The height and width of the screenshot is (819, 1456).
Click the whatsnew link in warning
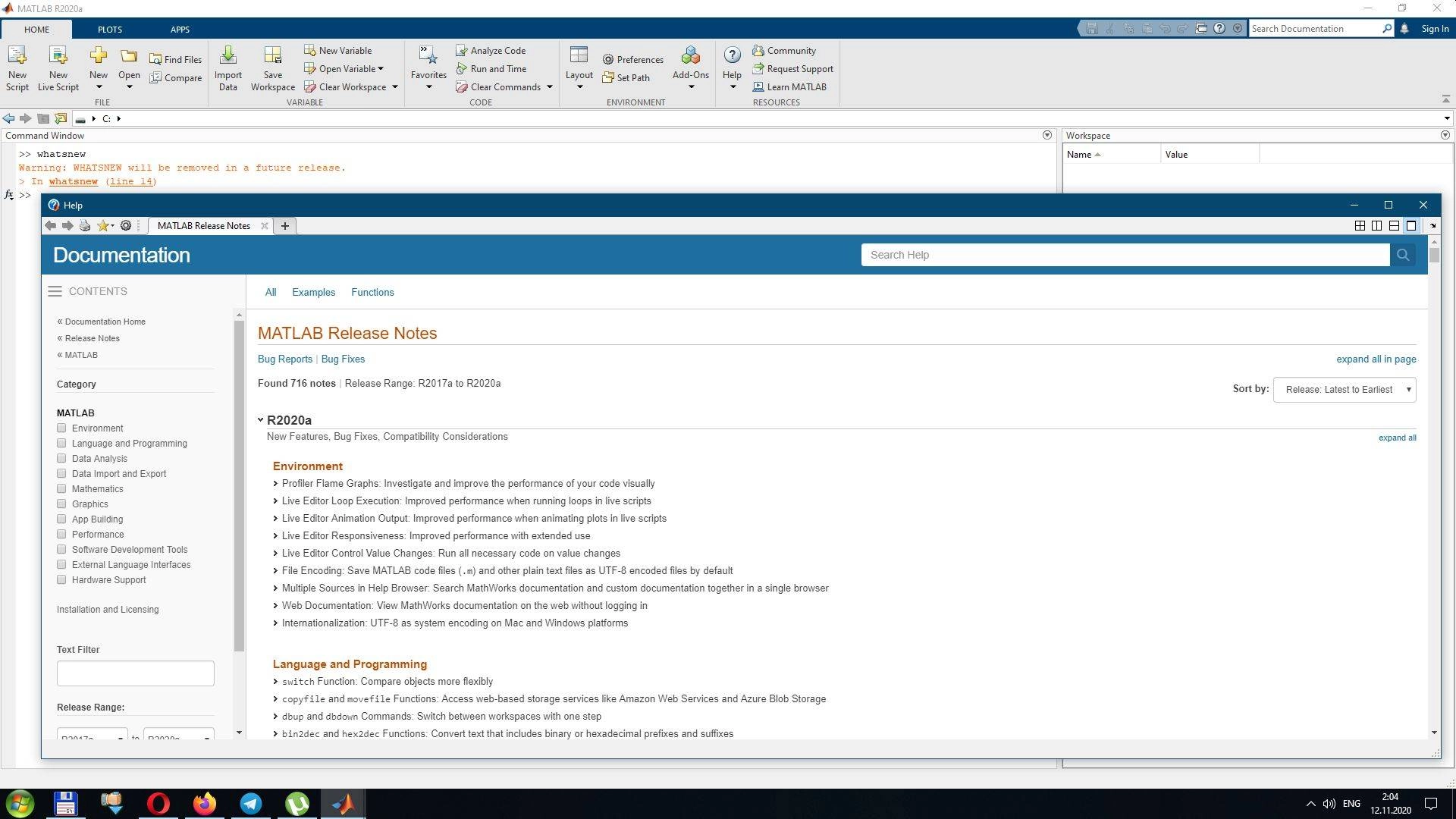tap(74, 181)
